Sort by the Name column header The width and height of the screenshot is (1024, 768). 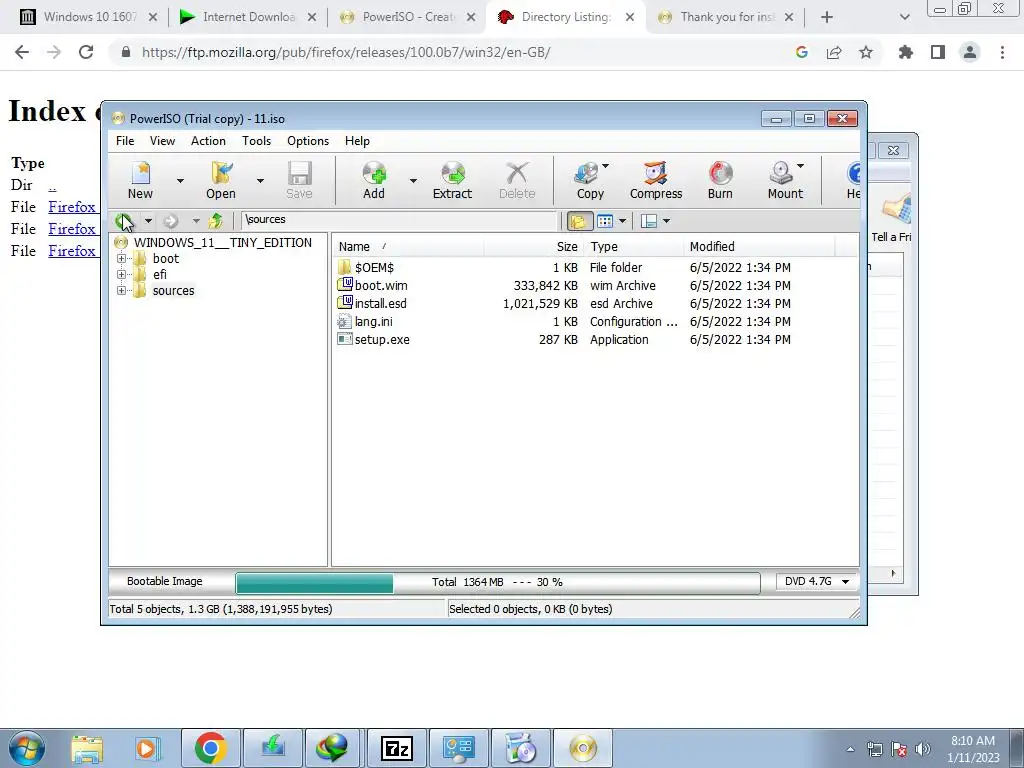click(x=409, y=246)
